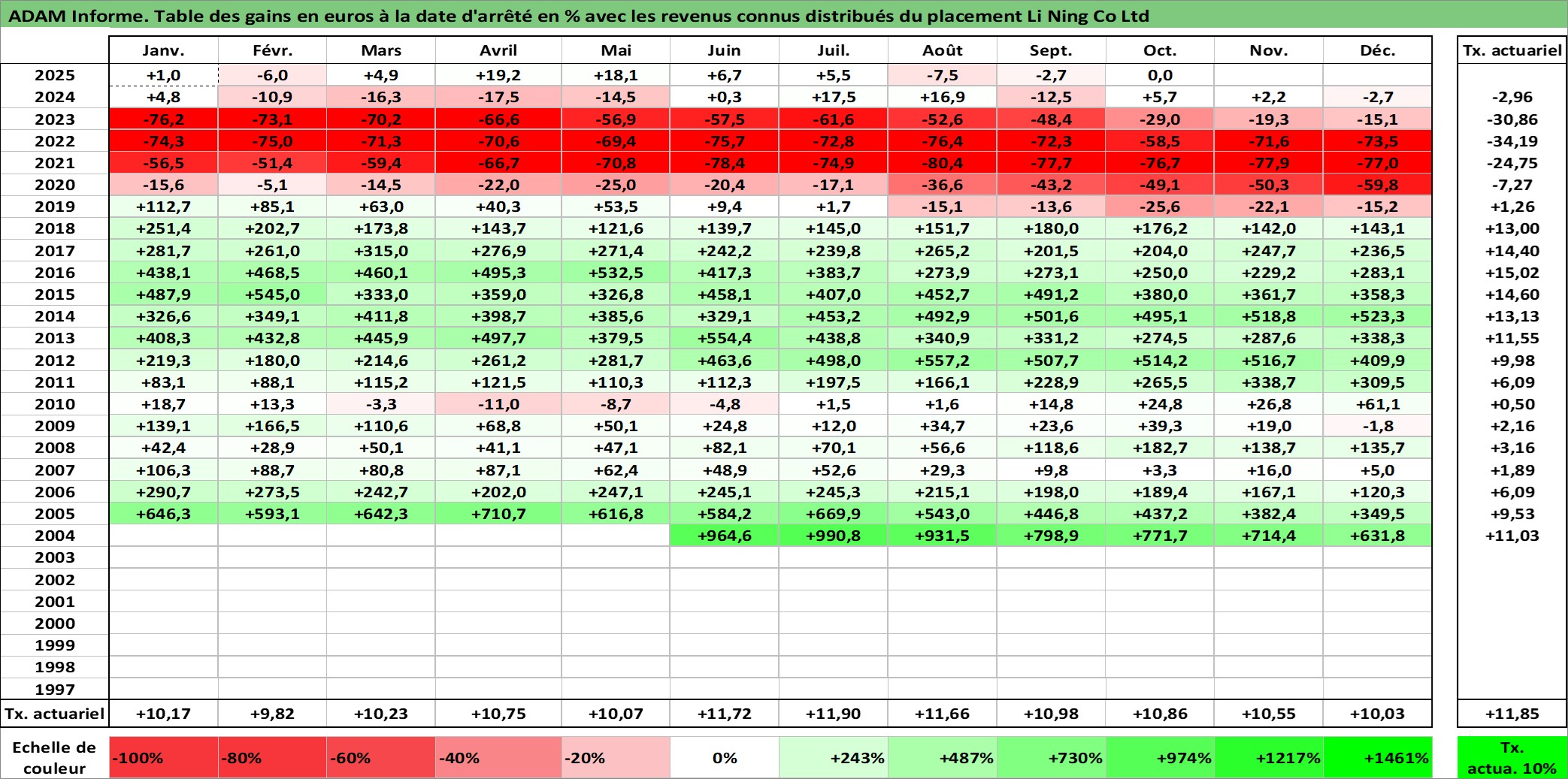
Task: Select the cell showing +182,7
Action: (1160, 448)
